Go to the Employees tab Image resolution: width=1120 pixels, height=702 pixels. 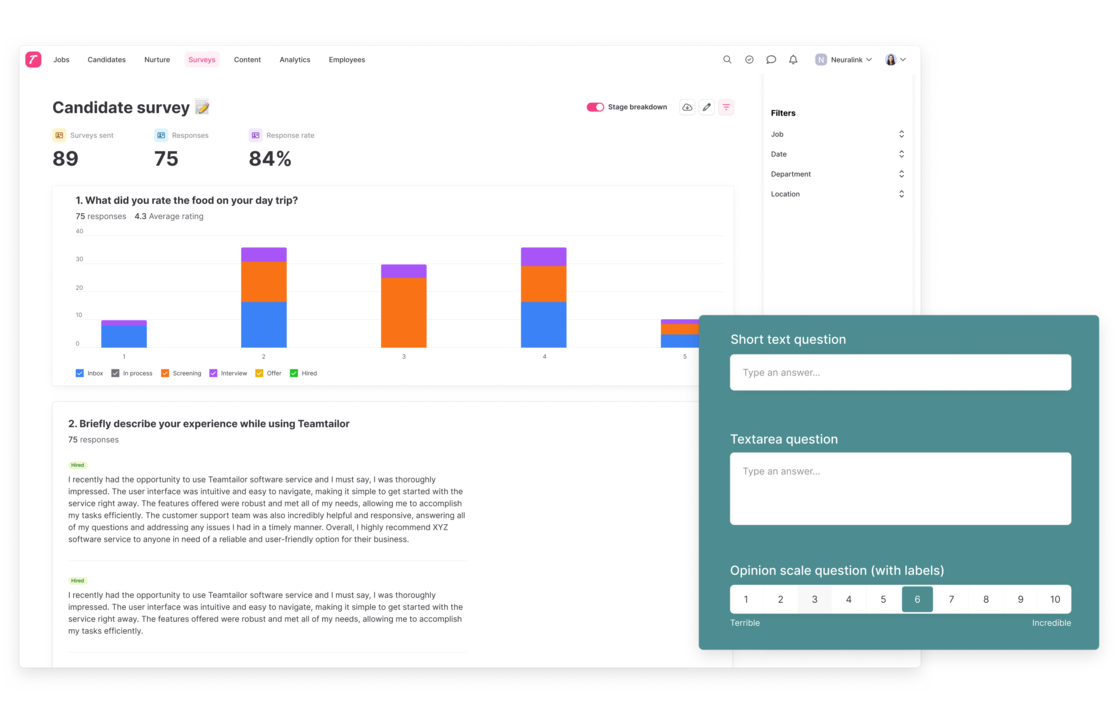click(x=346, y=59)
